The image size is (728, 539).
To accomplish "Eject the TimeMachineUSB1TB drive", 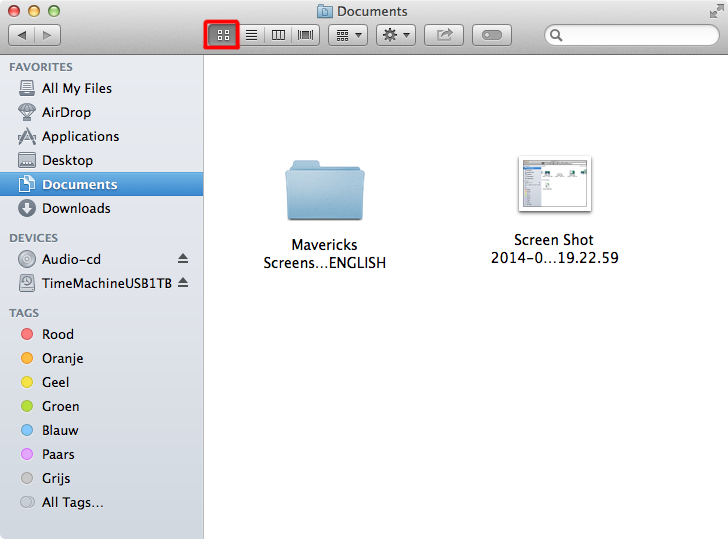I will [x=183, y=283].
